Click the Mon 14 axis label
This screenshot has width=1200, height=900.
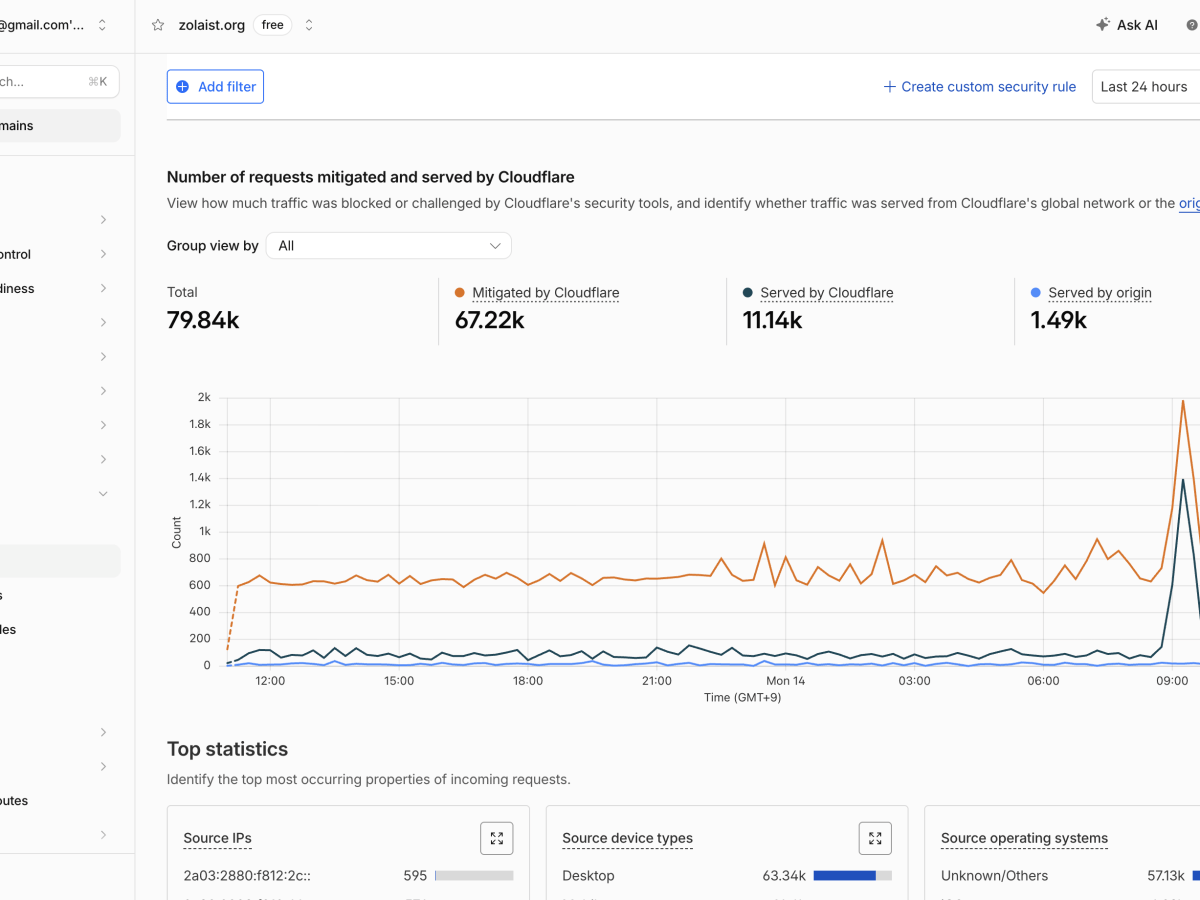[785, 680]
